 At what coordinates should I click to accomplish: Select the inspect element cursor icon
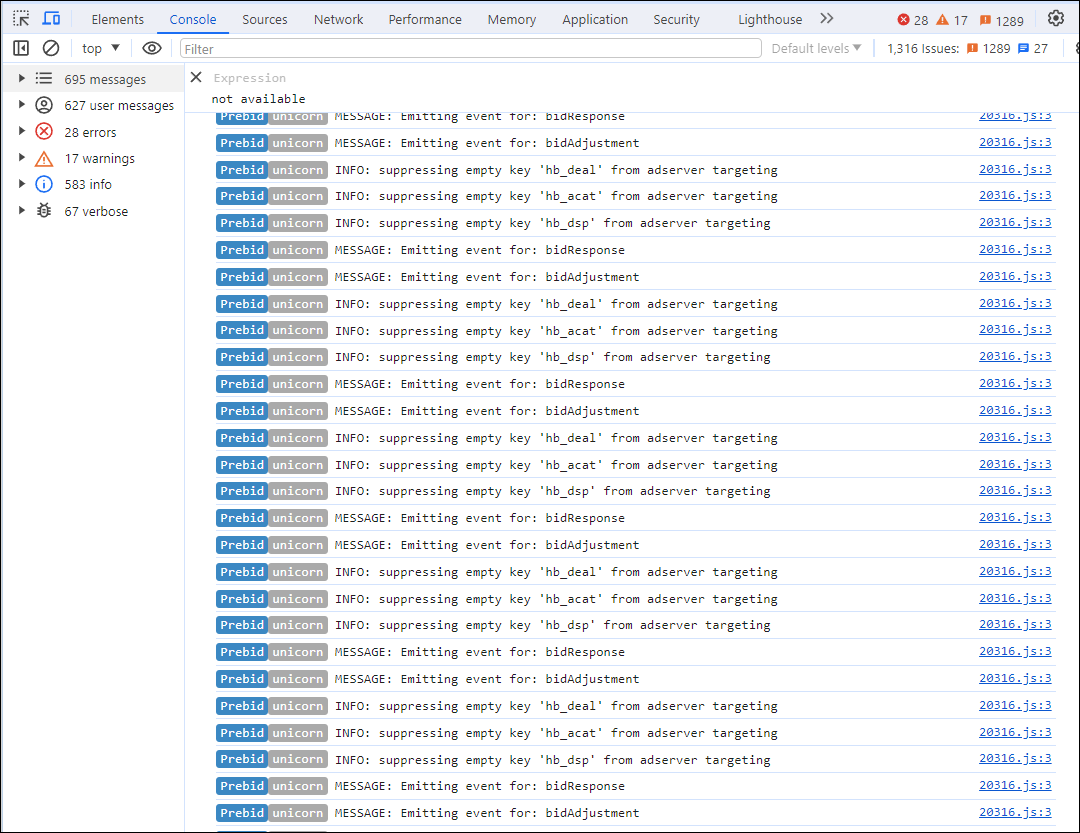pos(21,18)
